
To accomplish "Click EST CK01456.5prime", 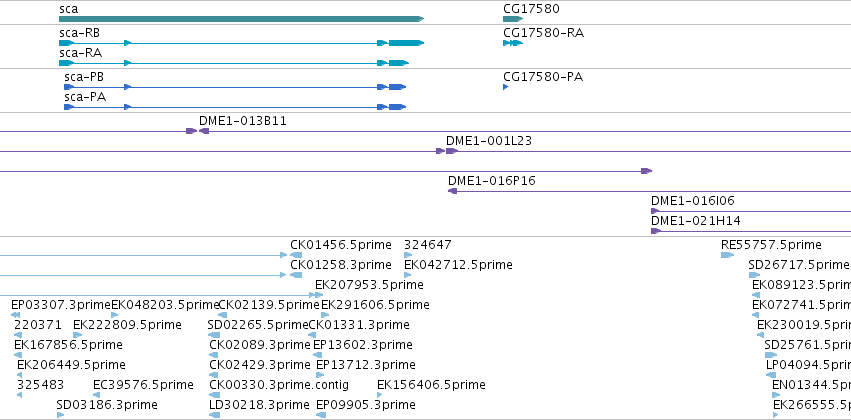I will (x=341, y=245).
